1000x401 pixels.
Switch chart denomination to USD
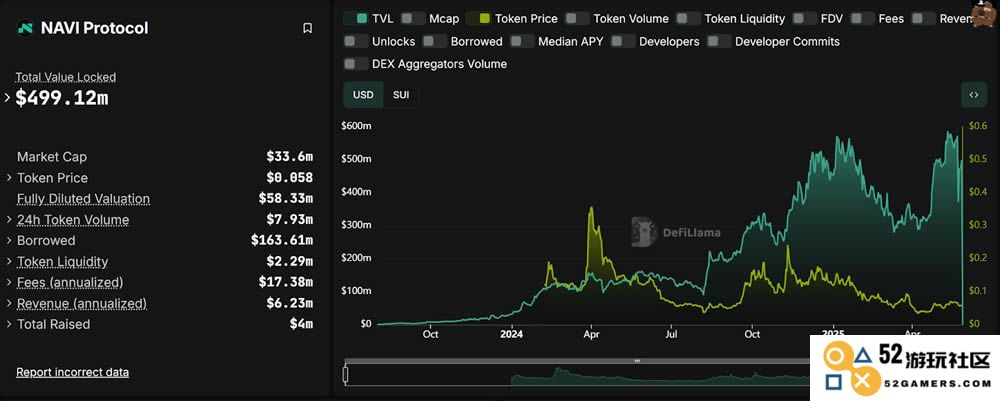pyautogui.click(x=363, y=95)
